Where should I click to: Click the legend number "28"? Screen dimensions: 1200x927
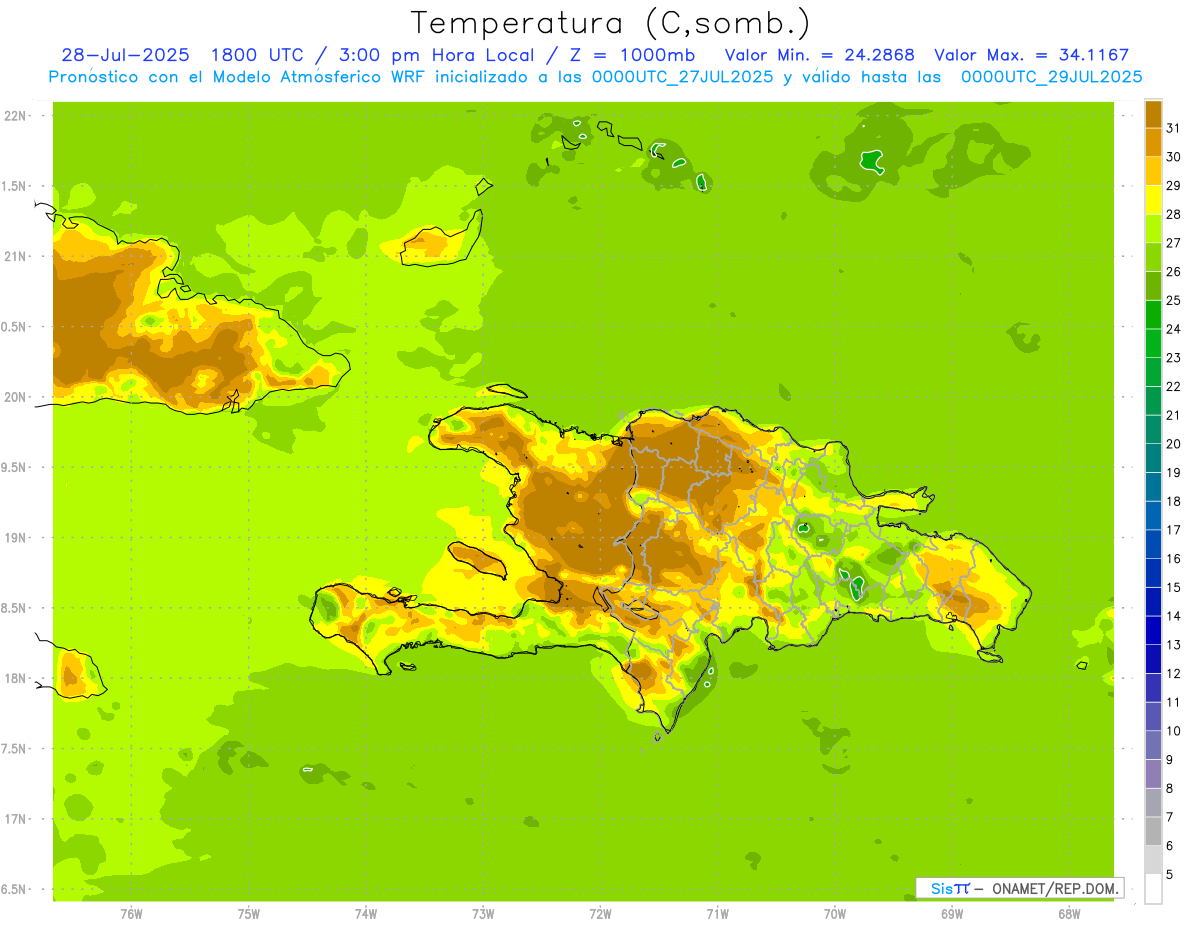pos(1173,214)
